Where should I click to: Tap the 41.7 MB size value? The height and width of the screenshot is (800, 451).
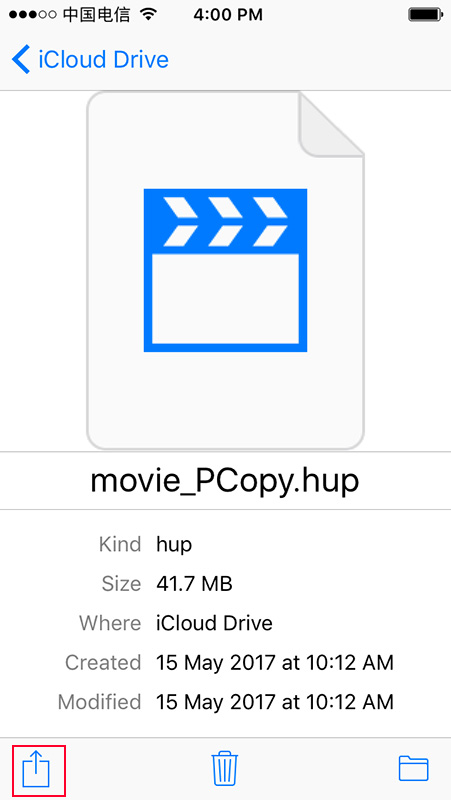point(194,583)
